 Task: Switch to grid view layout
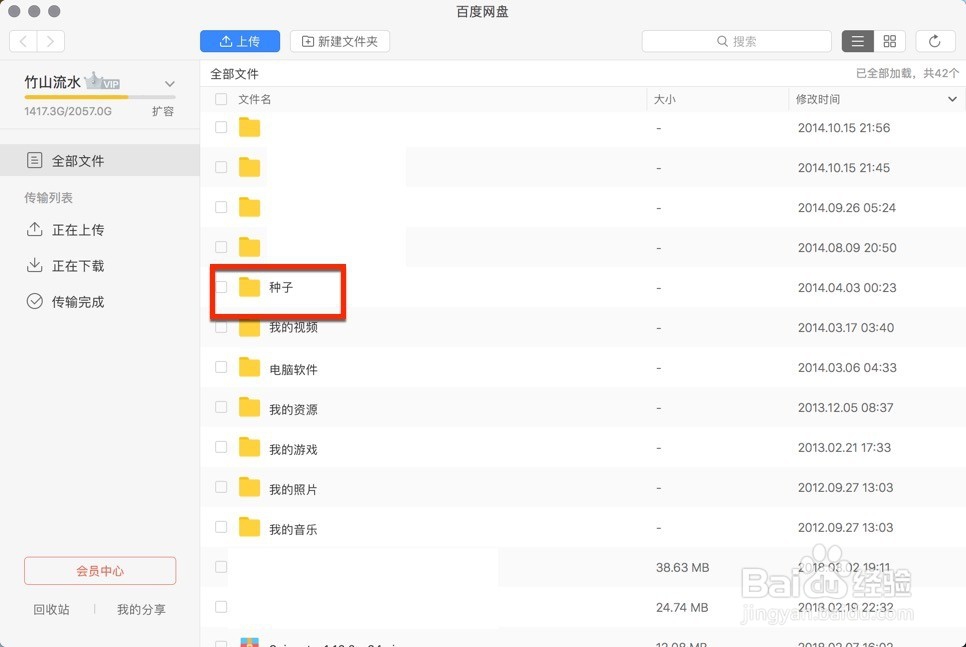pos(888,41)
